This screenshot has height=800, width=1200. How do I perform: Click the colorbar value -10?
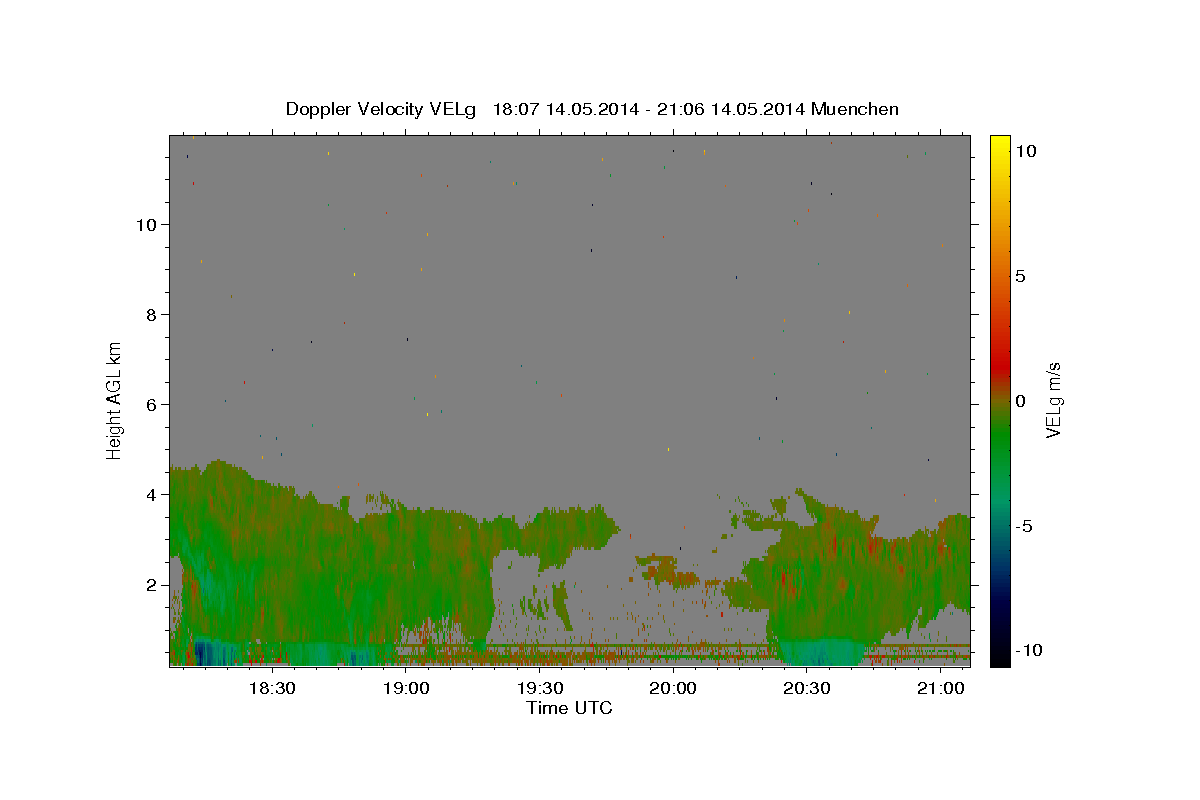coord(1029,650)
